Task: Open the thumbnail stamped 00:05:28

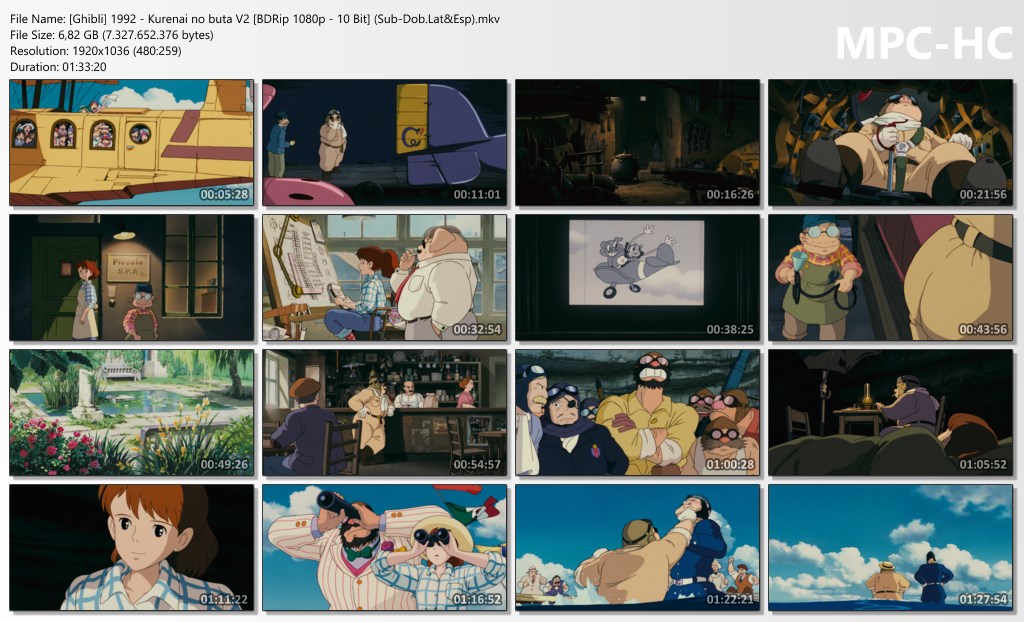Action: point(132,142)
